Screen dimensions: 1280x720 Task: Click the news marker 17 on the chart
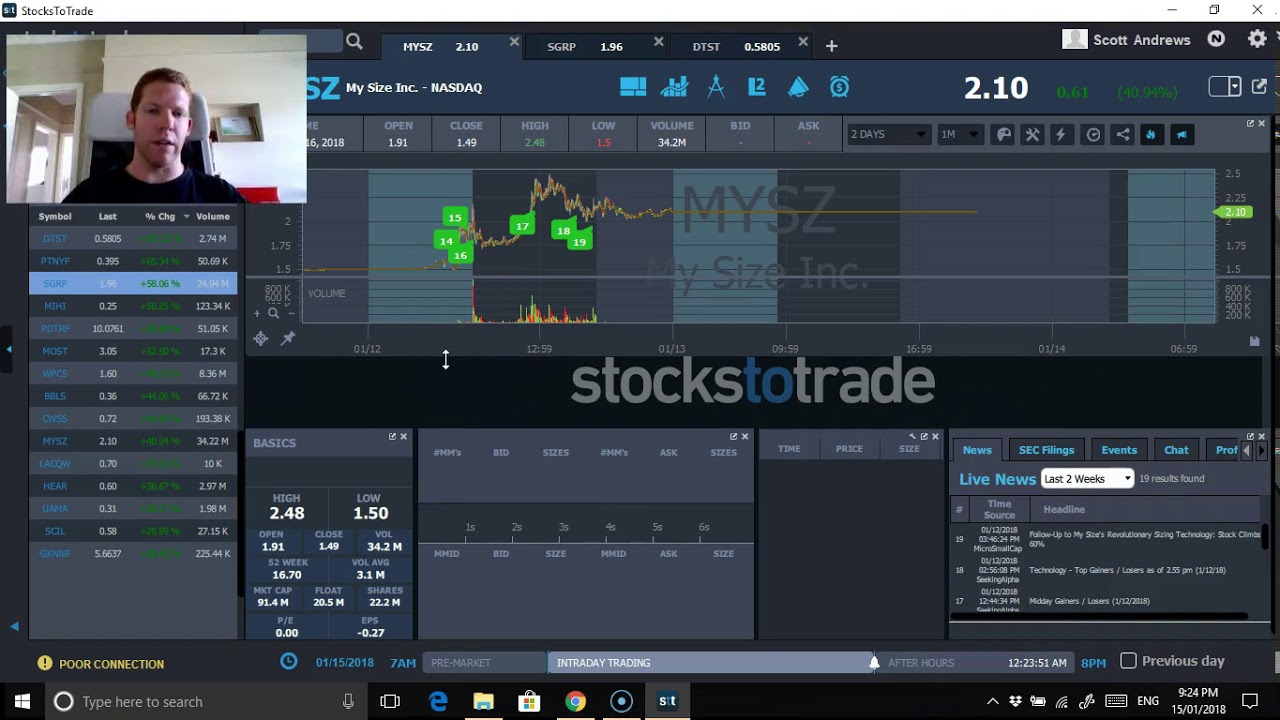pyautogui.click(x=522, y=226)
